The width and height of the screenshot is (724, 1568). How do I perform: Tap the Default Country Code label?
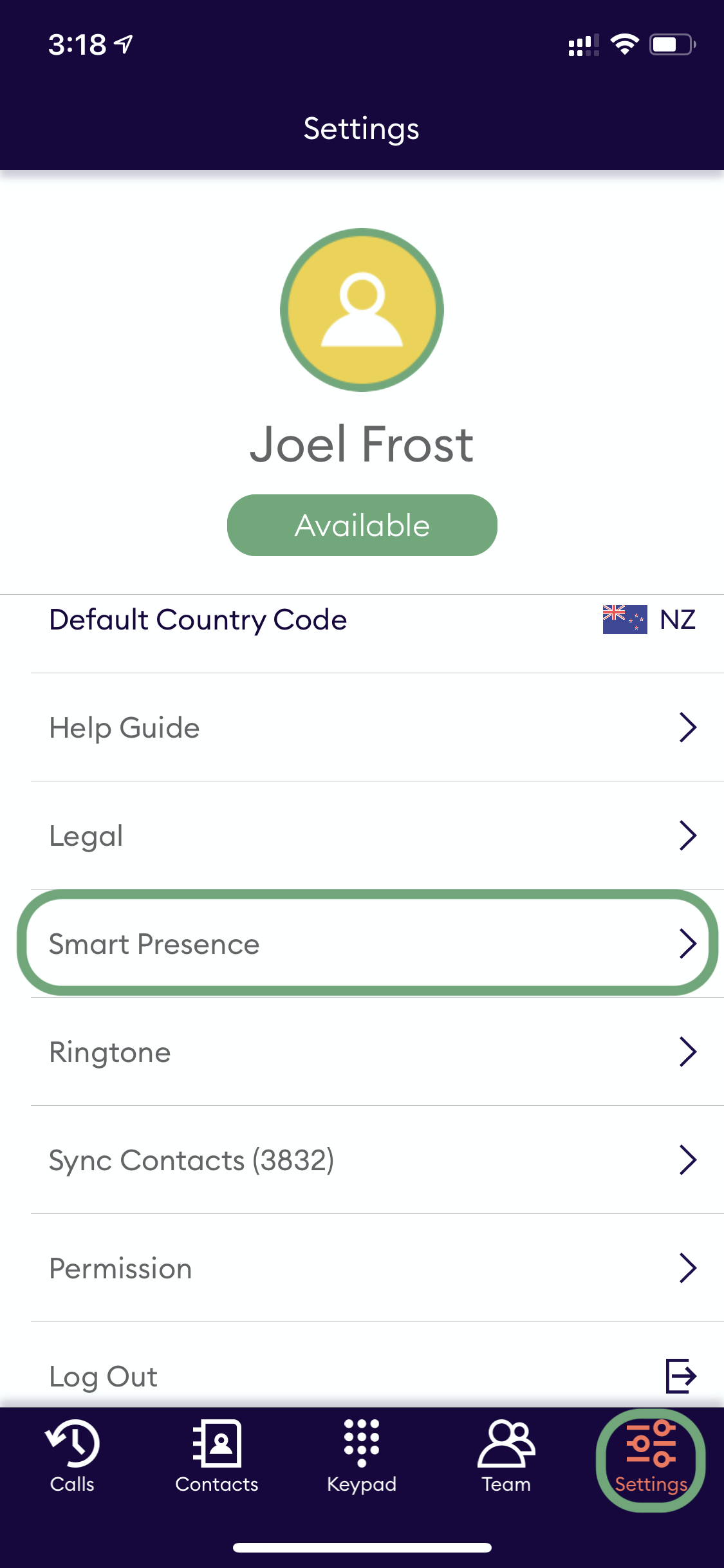pos(198,619)
